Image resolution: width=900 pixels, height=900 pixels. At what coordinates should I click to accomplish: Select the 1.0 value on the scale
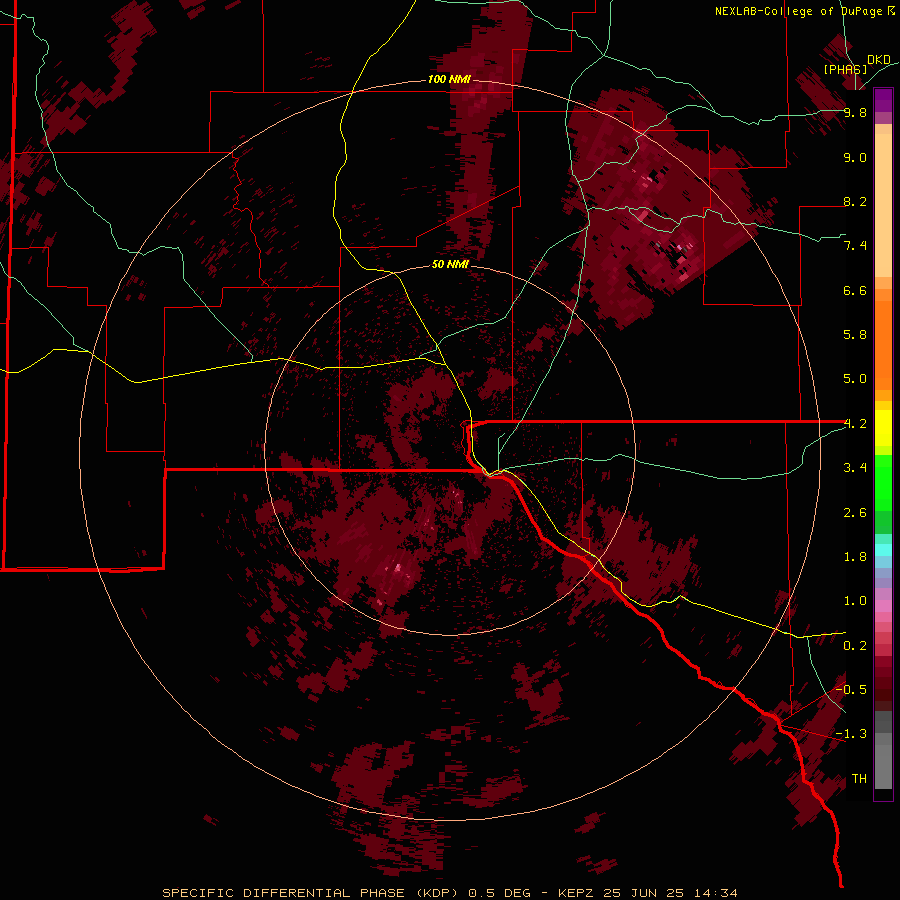[855, 601]
